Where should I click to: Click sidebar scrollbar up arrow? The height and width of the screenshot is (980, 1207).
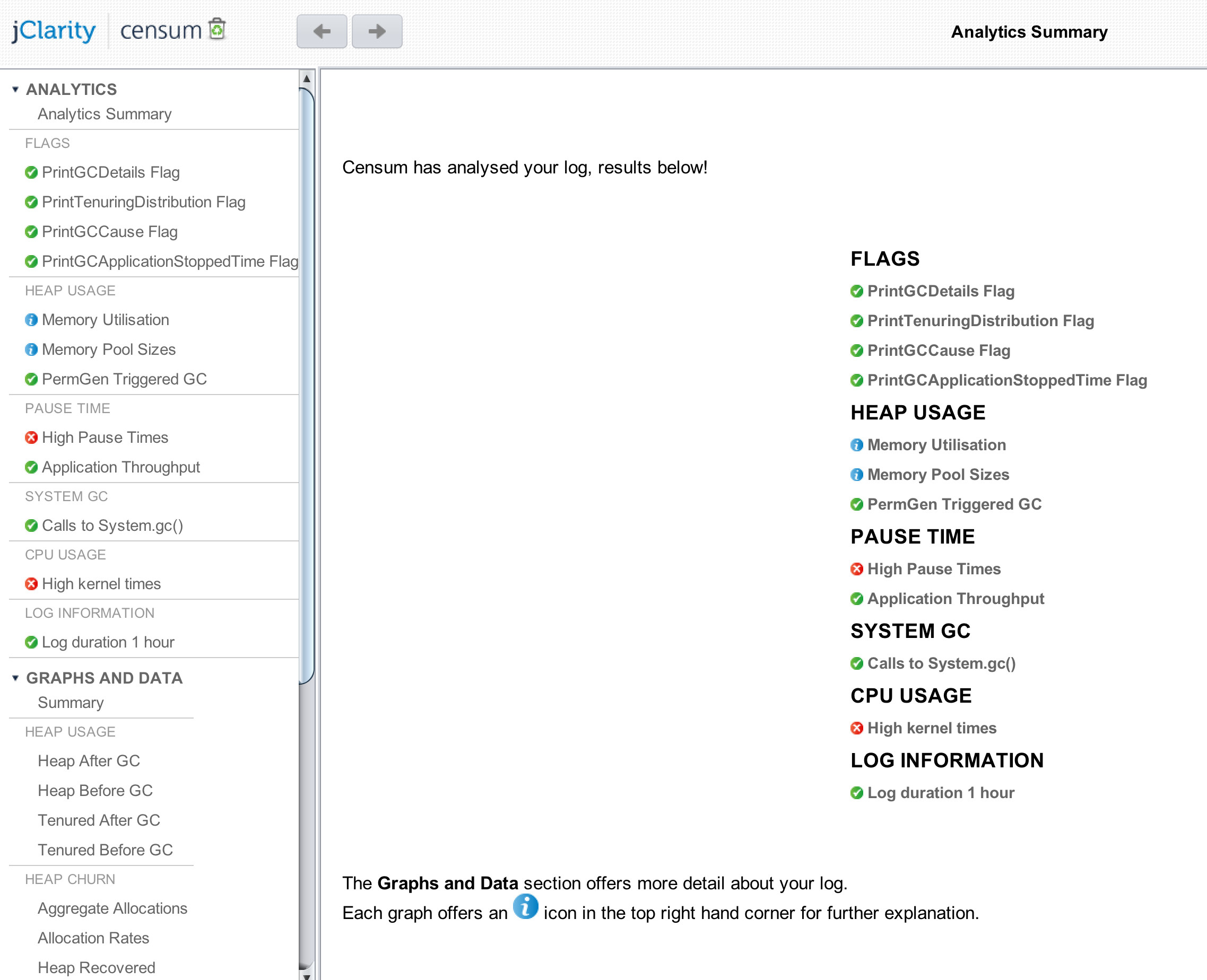pos(306,79)
